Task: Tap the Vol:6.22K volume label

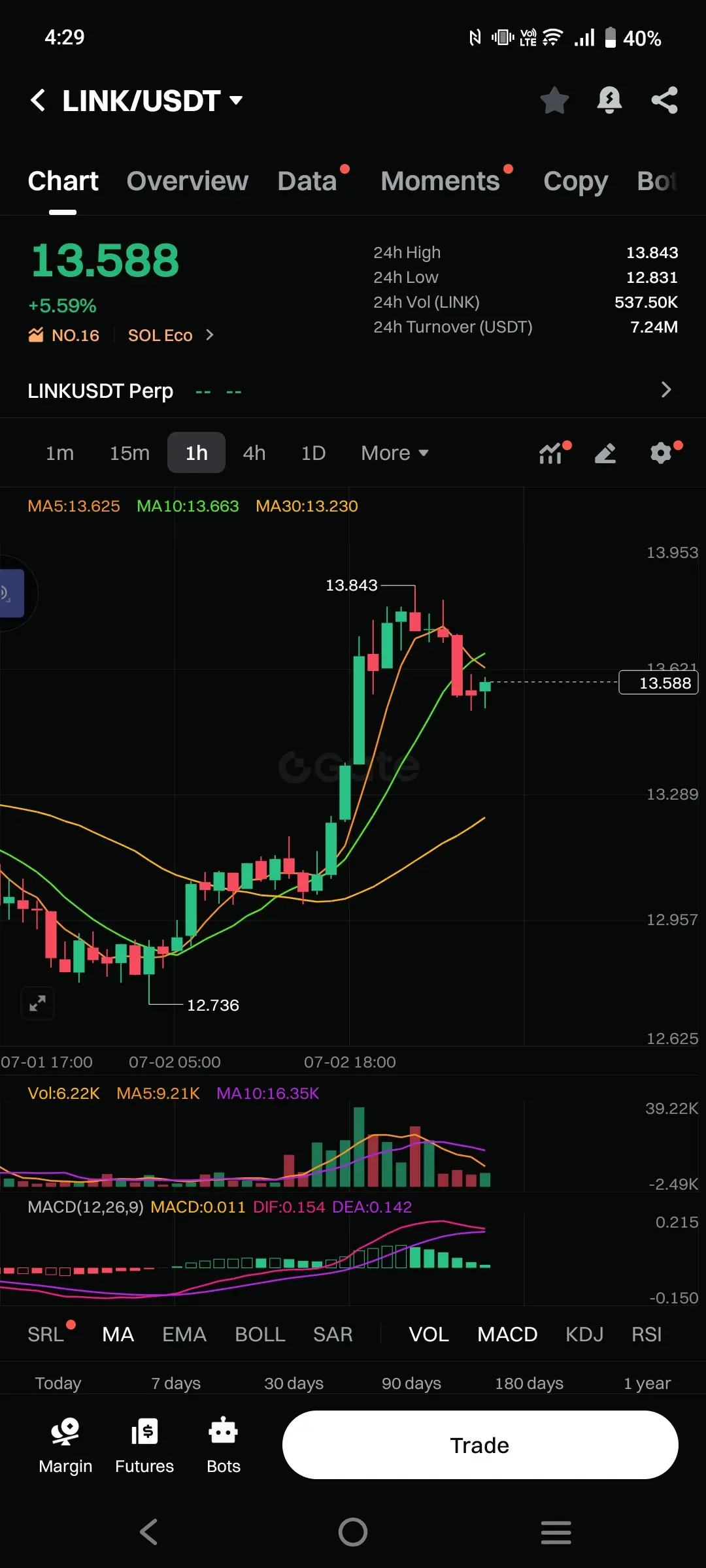Action: click(63, 1094)
